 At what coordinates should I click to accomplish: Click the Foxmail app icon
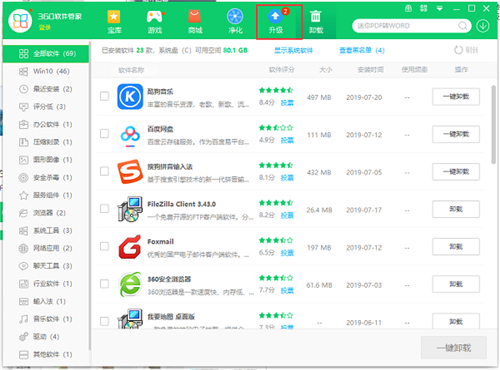click(130, 247)
